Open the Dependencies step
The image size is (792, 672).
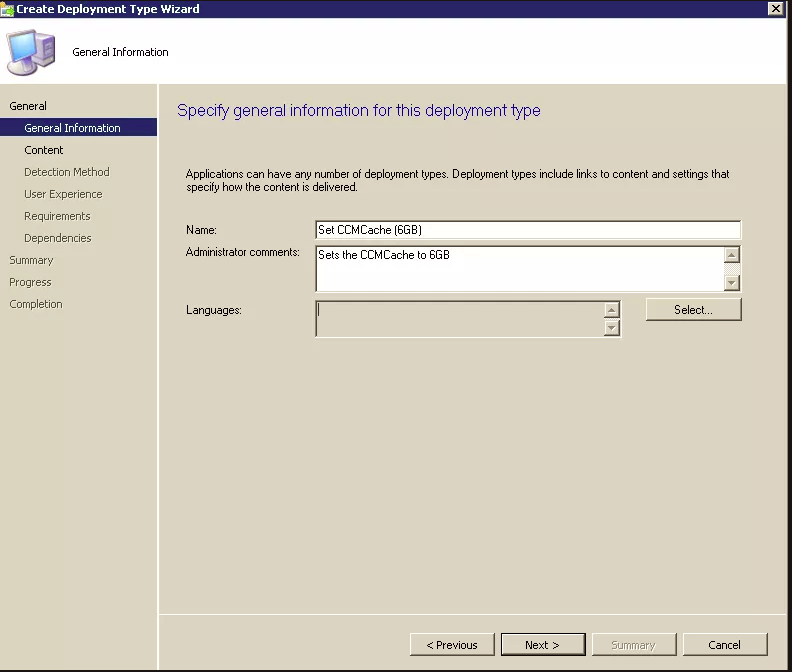(x=58, y=238)
